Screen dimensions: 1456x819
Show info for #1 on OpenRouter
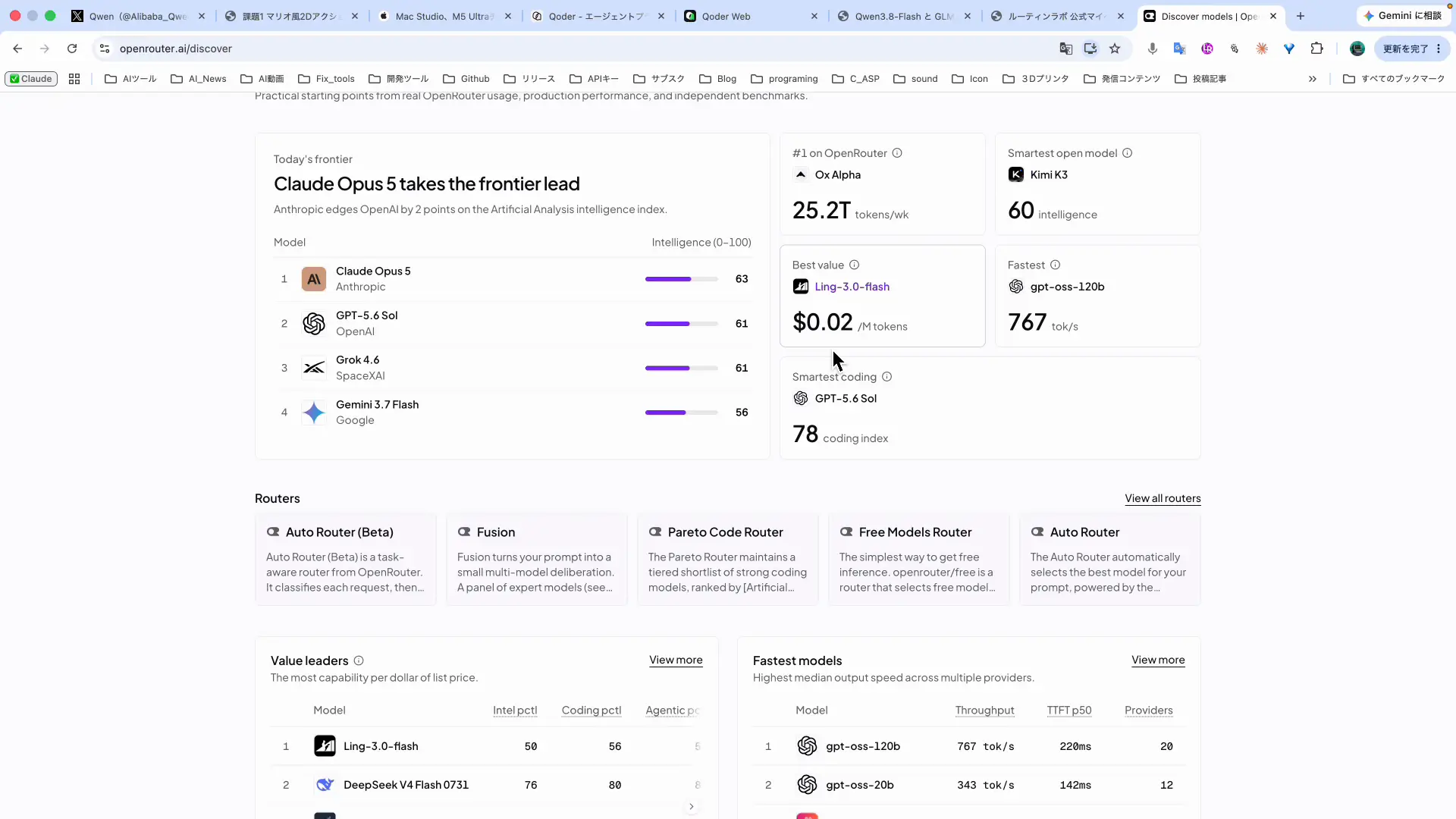click(897, 153)
